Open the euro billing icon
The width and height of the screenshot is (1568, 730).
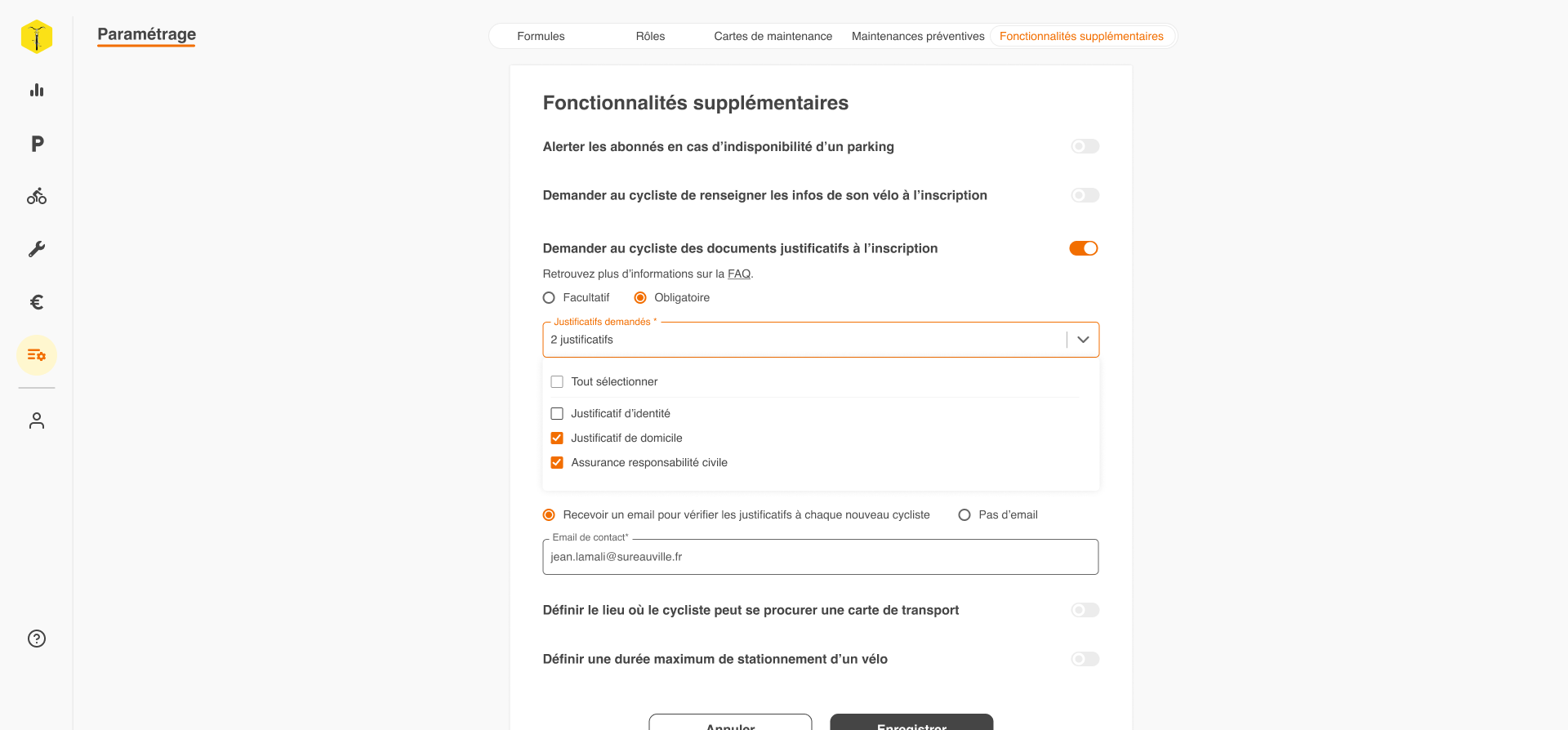(x=37, y=302)
